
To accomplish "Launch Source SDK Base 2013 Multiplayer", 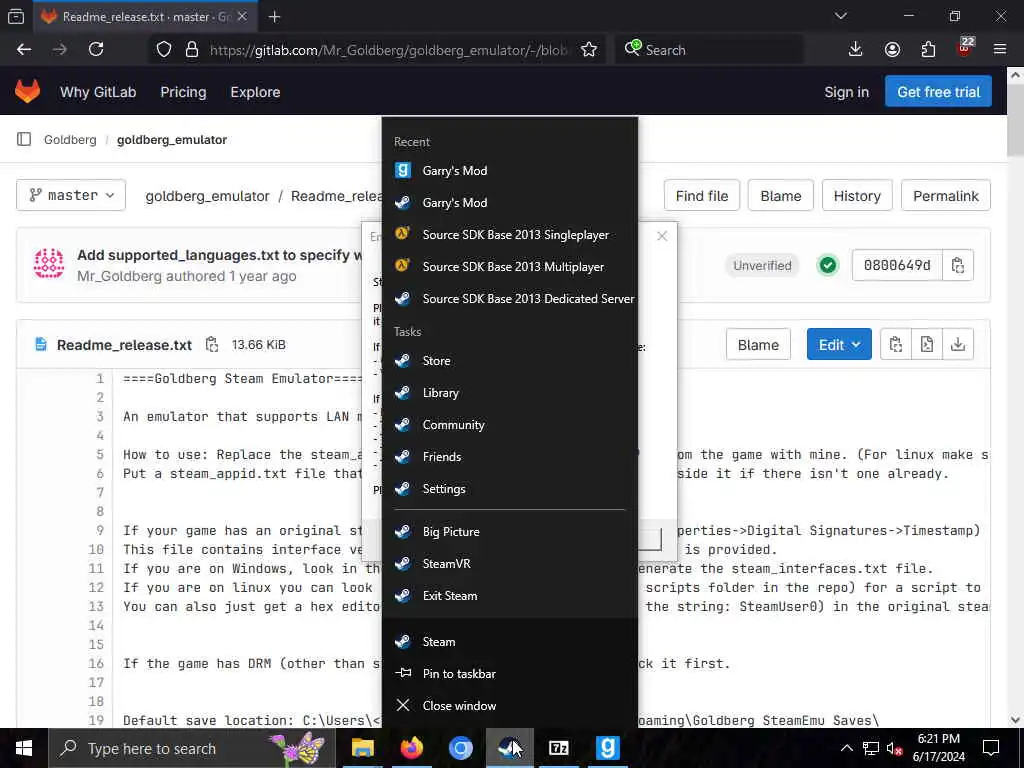I will (x=509, y=266).
